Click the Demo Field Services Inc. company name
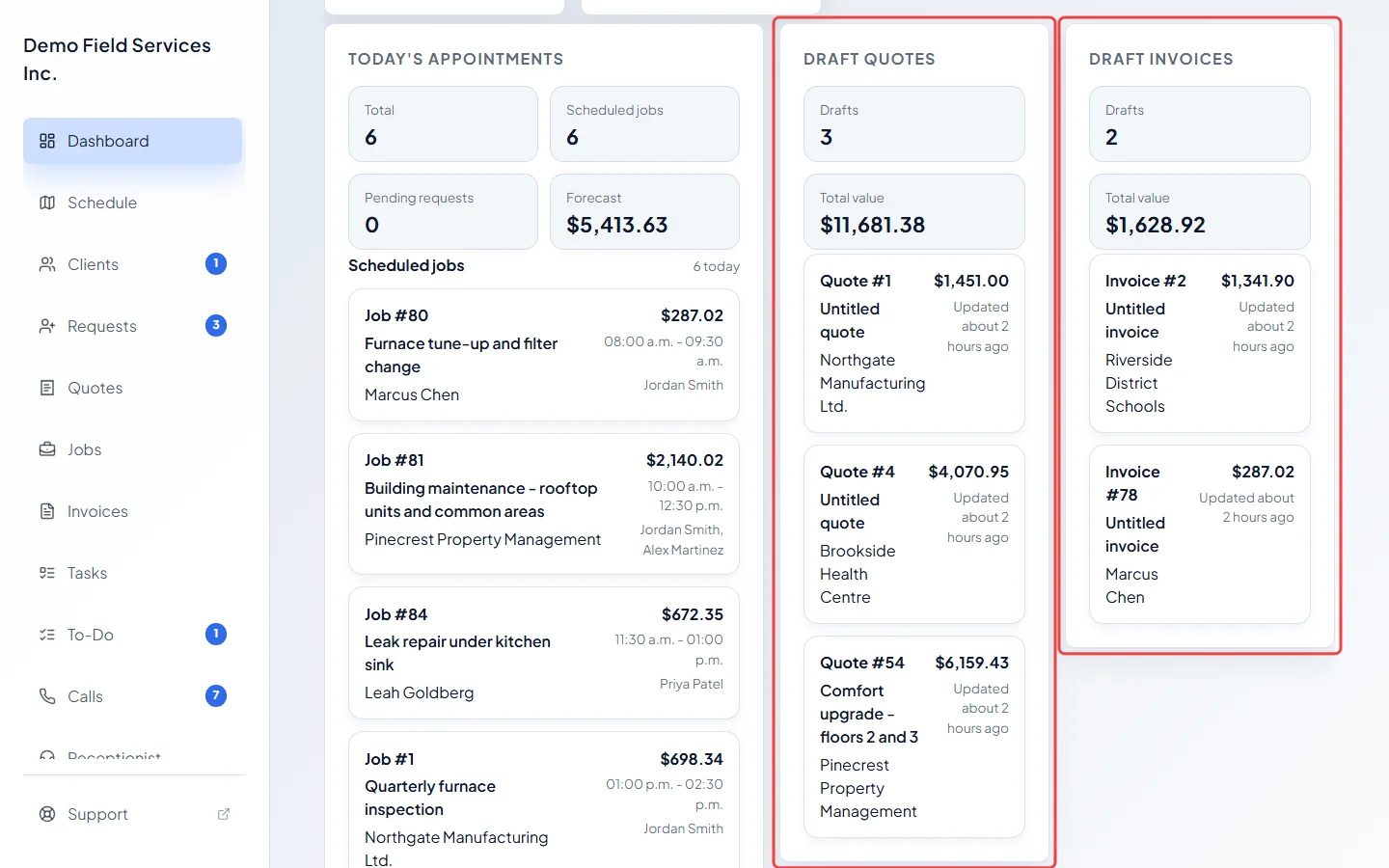Viewport: 1389px width, 868px height. point(118,59)
